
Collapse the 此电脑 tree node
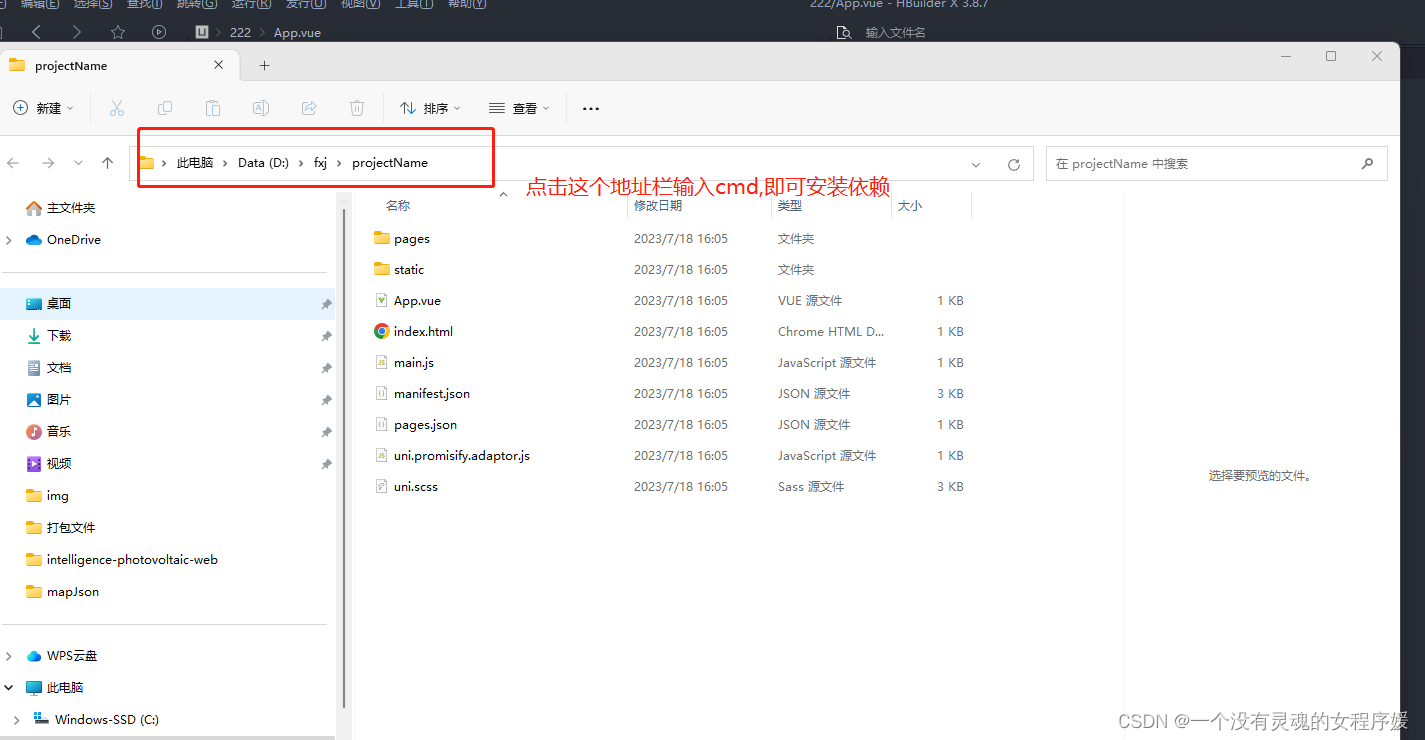tap(9, 688)
